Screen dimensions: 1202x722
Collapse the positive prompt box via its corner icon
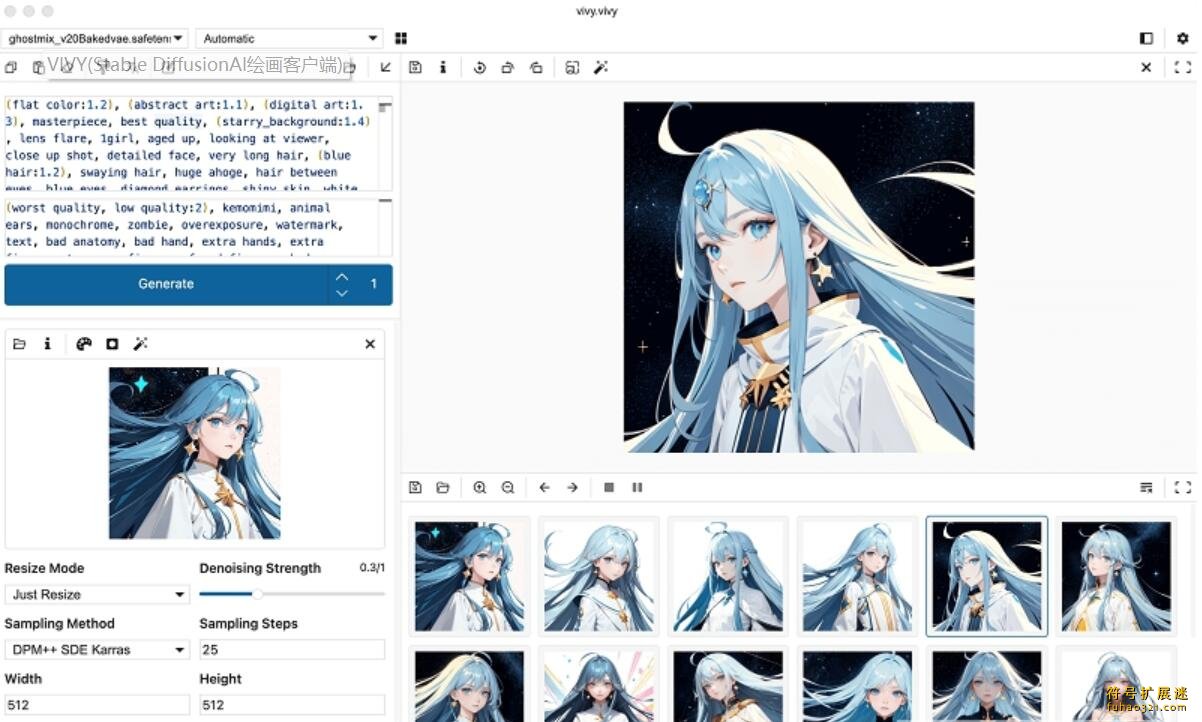[385, 105]
